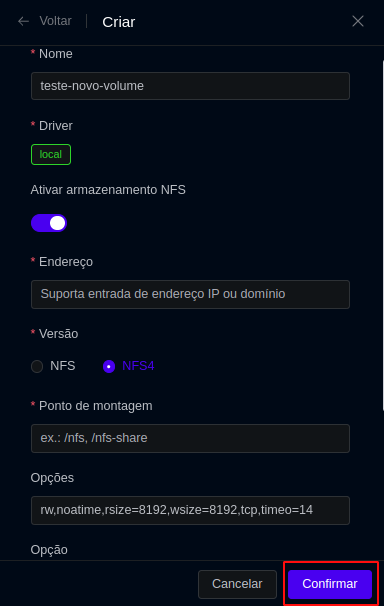Click the Versão field label

point(58,334)
